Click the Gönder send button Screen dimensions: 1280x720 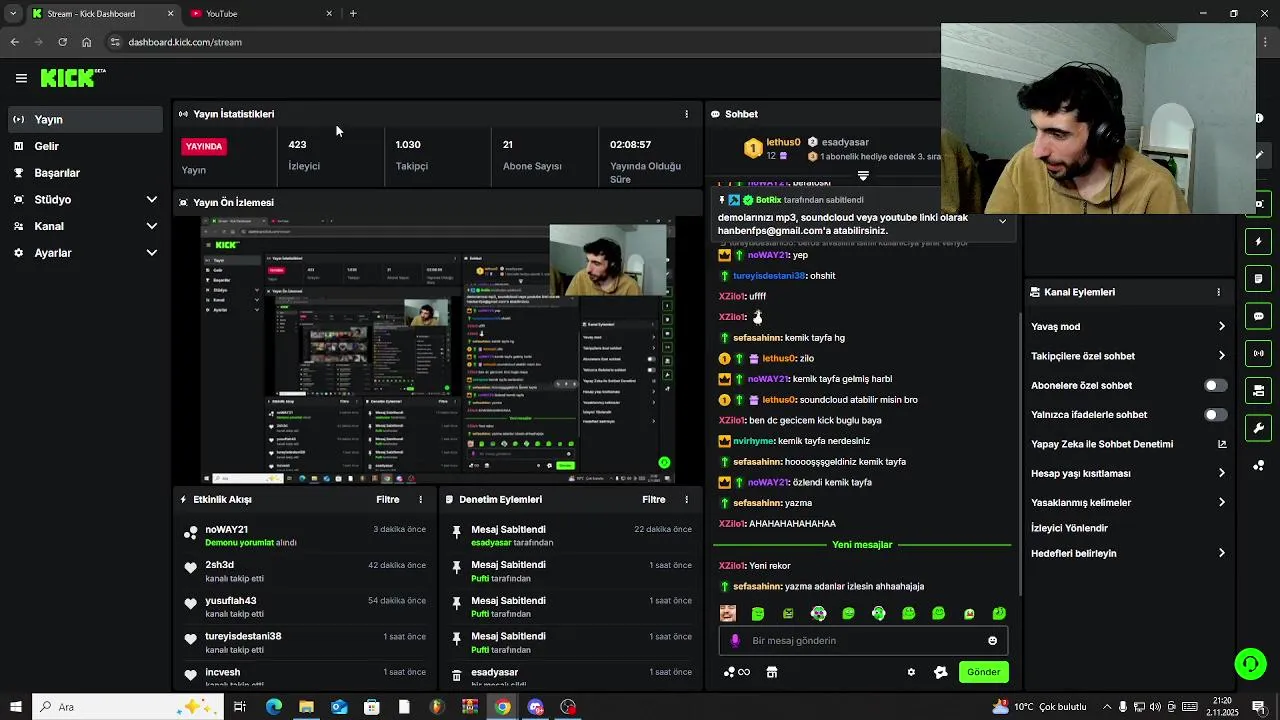983,672
